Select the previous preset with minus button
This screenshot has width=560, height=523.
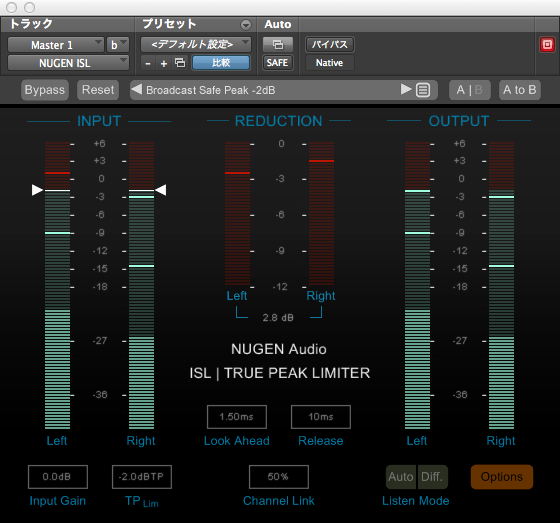[148, 64]
